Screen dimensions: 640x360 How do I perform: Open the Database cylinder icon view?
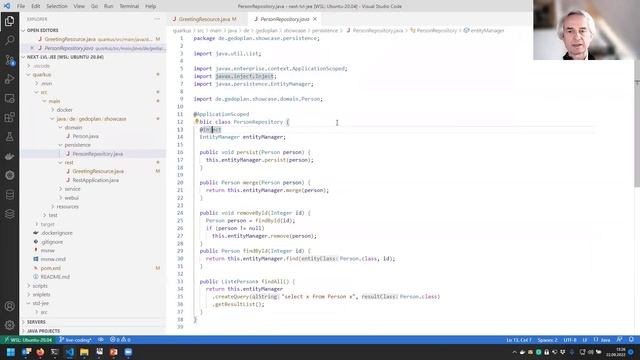tap(9, 195)
